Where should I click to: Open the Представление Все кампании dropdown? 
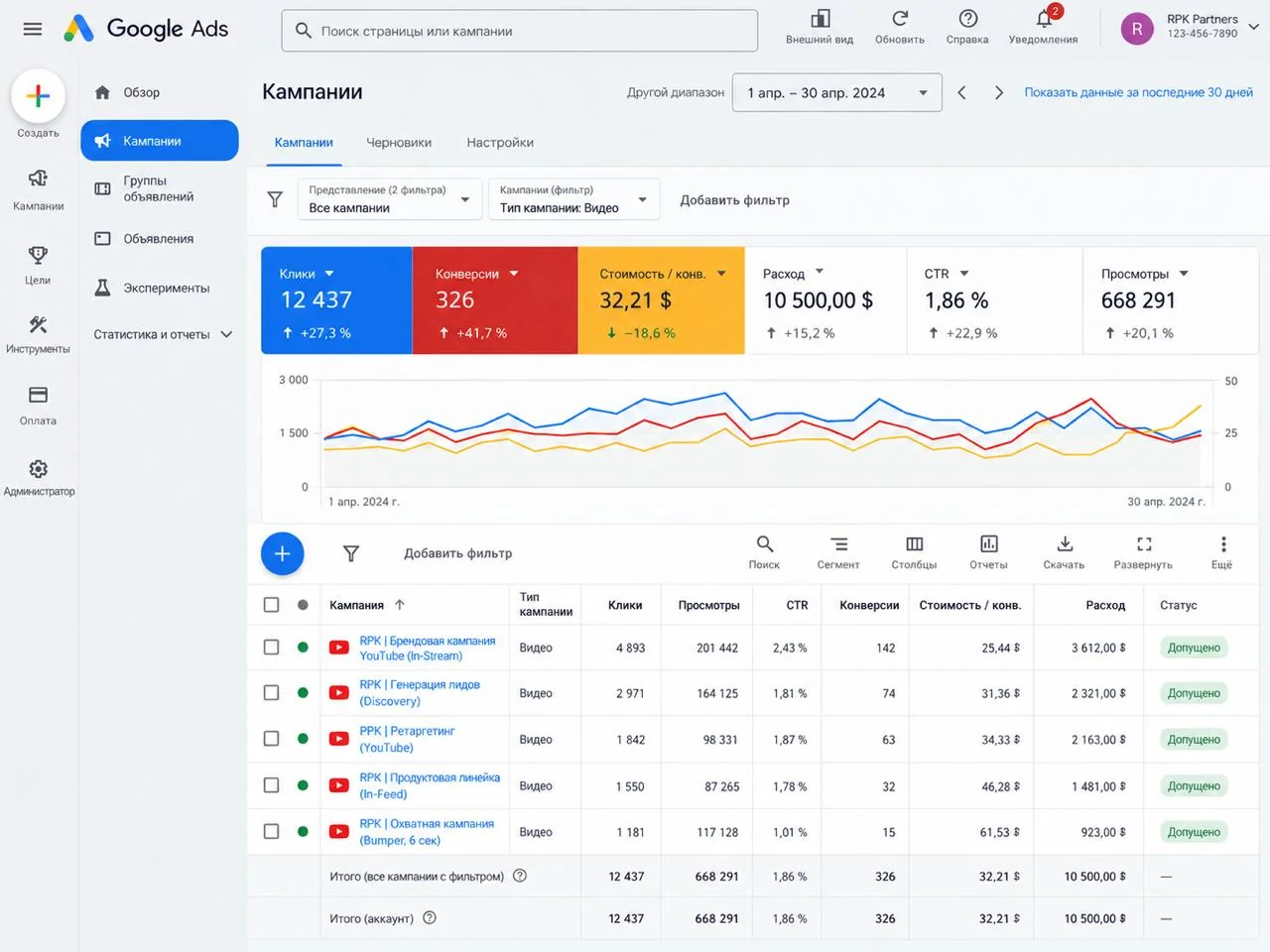pyautogui.click(x=390, y=199)
